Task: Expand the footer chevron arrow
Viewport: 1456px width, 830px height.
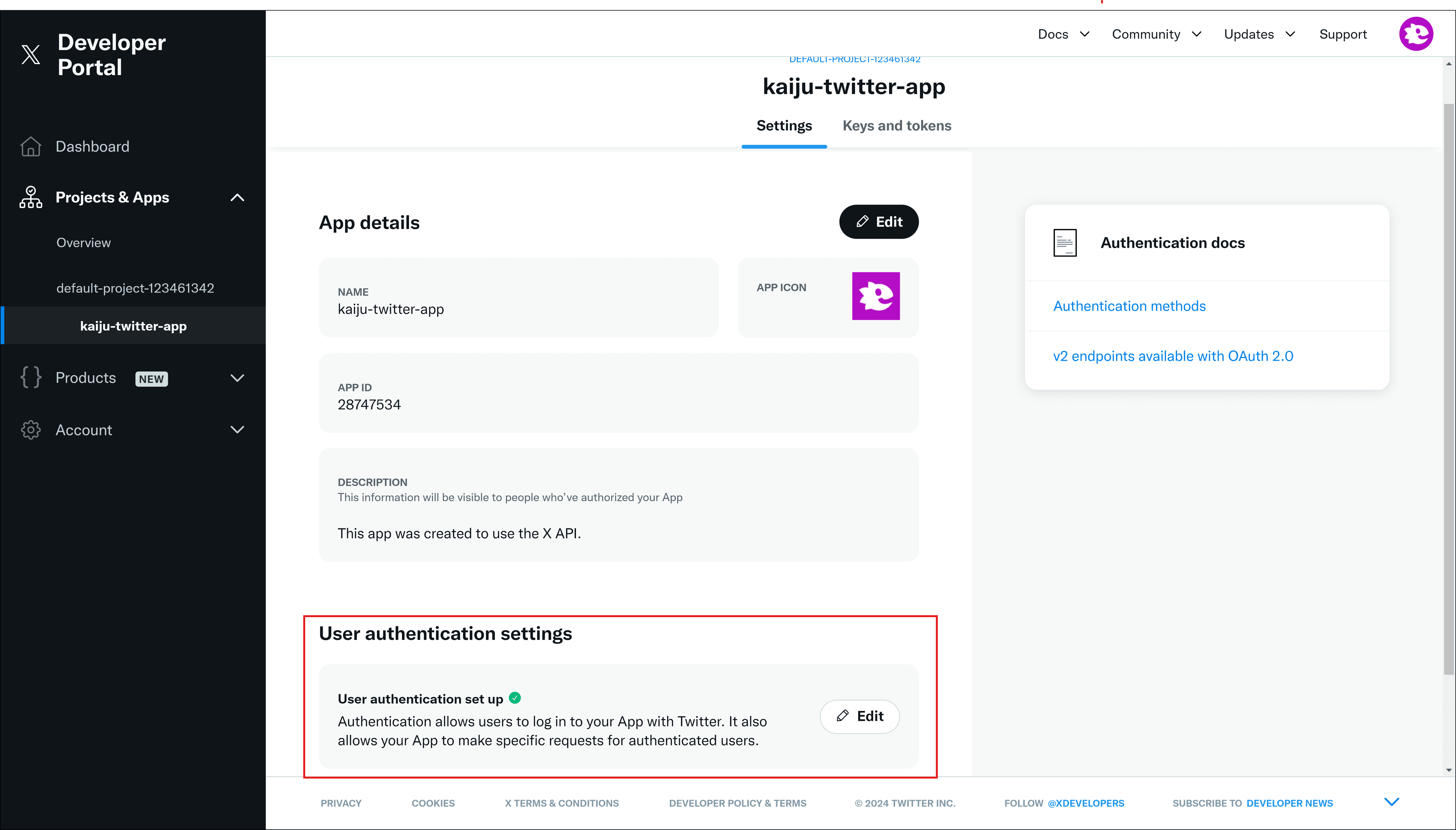Action: 1392,802
